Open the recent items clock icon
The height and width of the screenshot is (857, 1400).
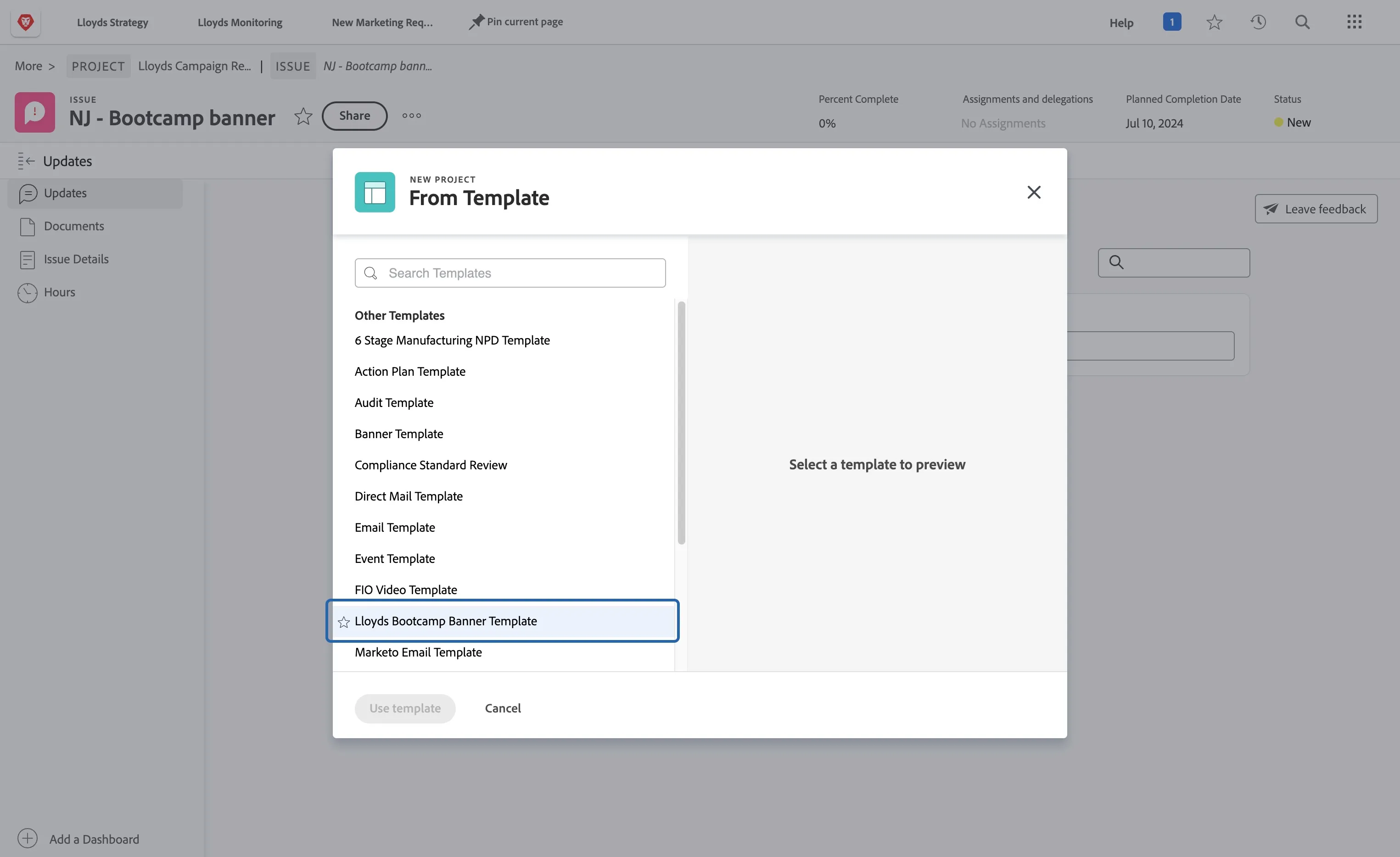(x=1258, y=22)
